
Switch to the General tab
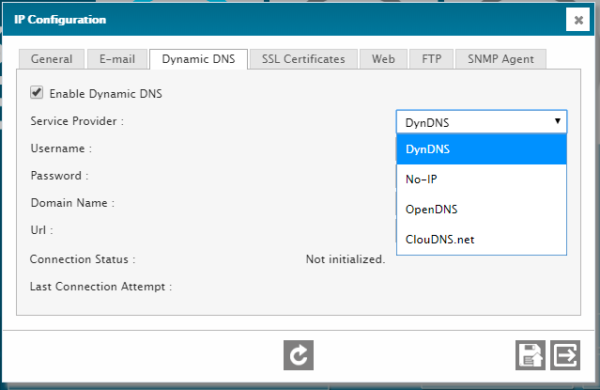coord(52,59)
